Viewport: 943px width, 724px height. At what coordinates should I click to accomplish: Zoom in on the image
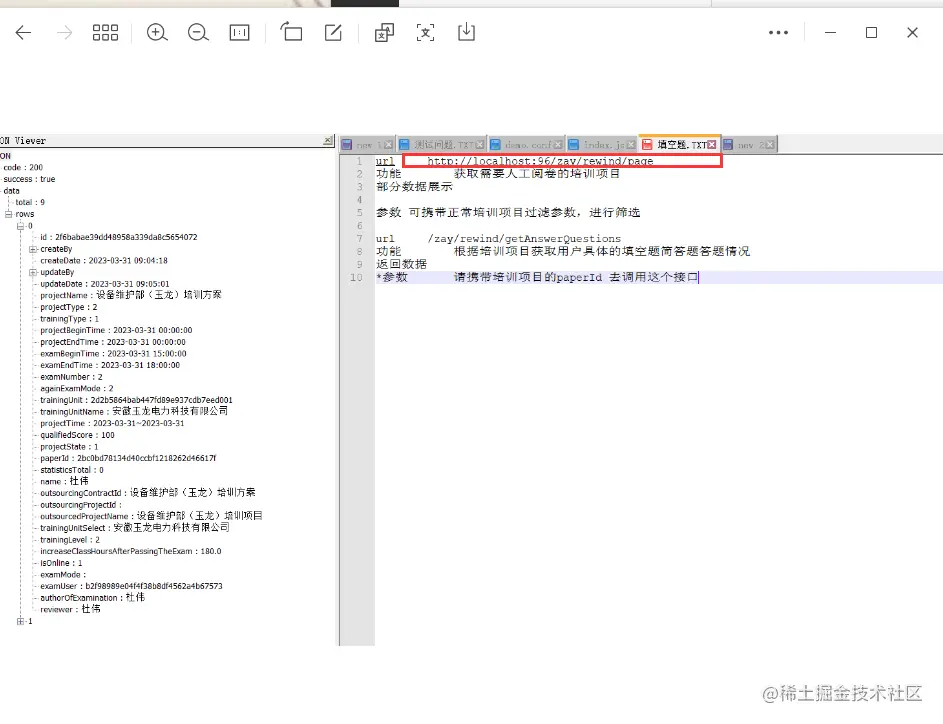pyautogui.click(x=157, y=32)
